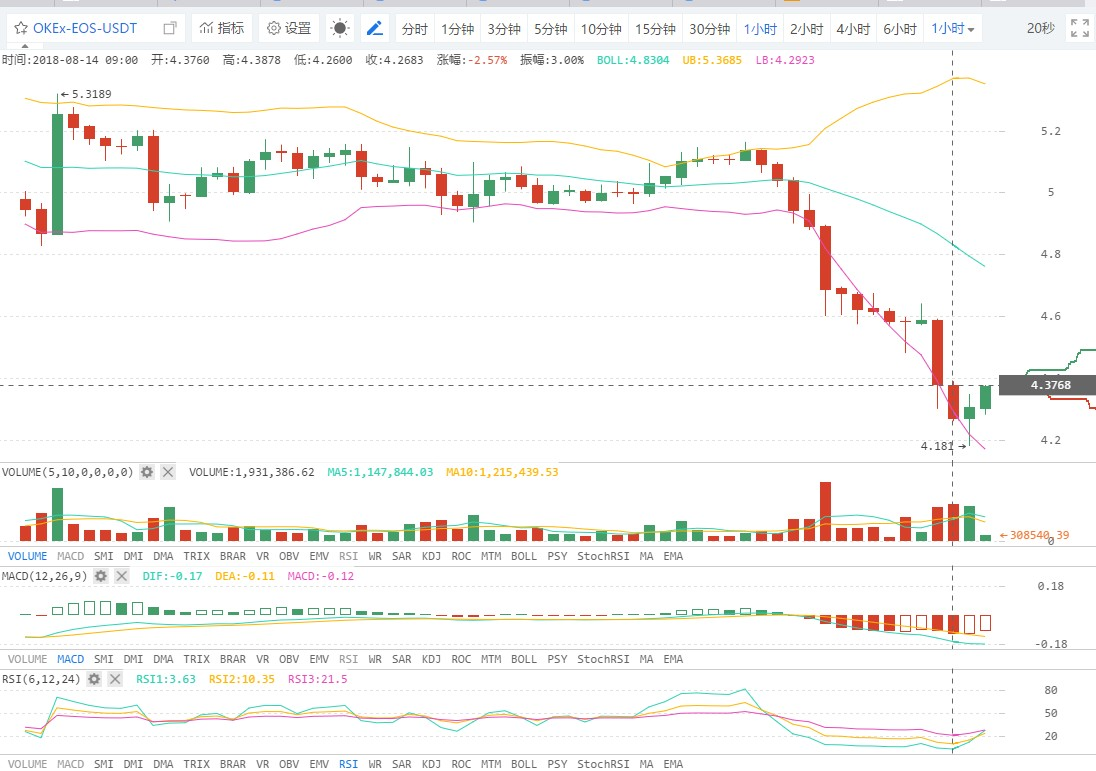
Task: Click the LB:4.2923 lower band value
Action: pyautogui.click(x=784, y=60)
